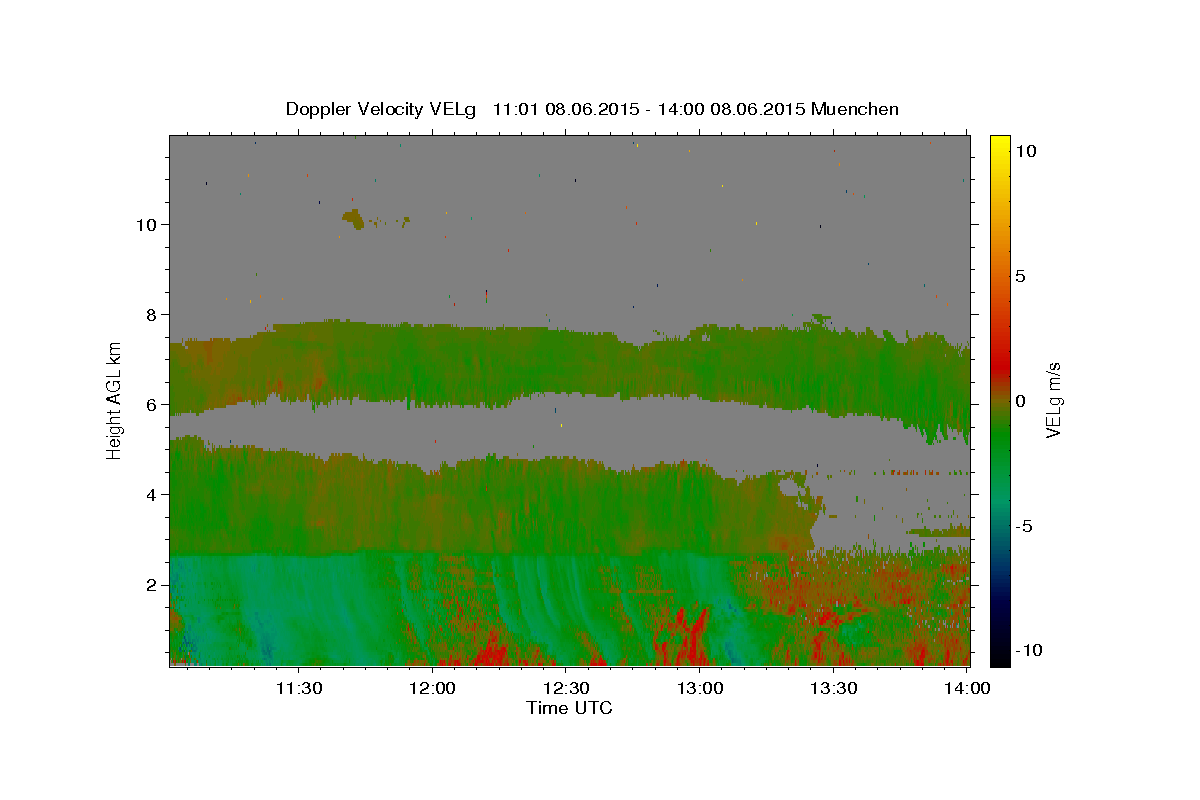The height and width of the screenshot is (800, 1200).
Task: Click the small isolated echo near 10 km height
Action: click(355, 217)
